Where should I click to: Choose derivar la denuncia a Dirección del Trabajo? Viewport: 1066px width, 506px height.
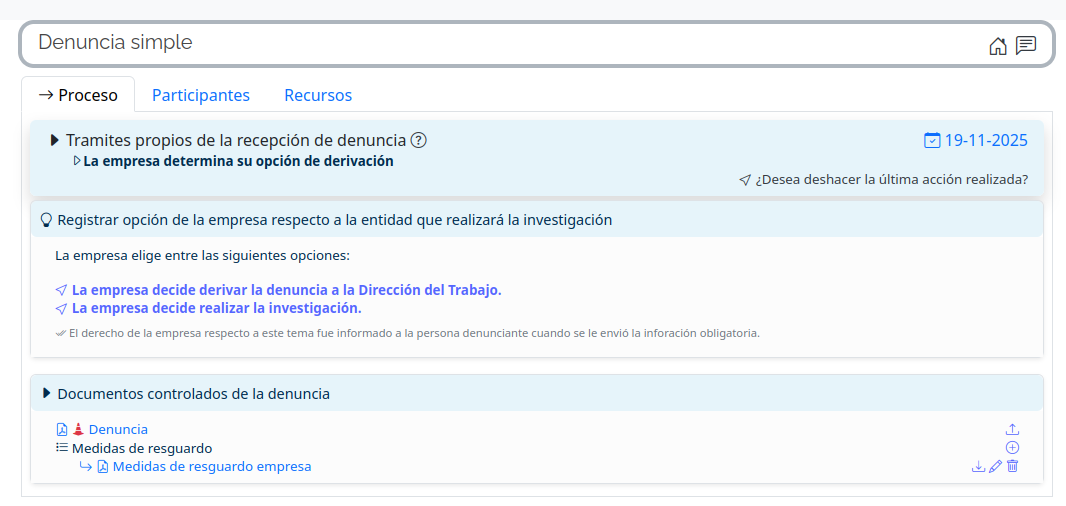coord(286,290)
